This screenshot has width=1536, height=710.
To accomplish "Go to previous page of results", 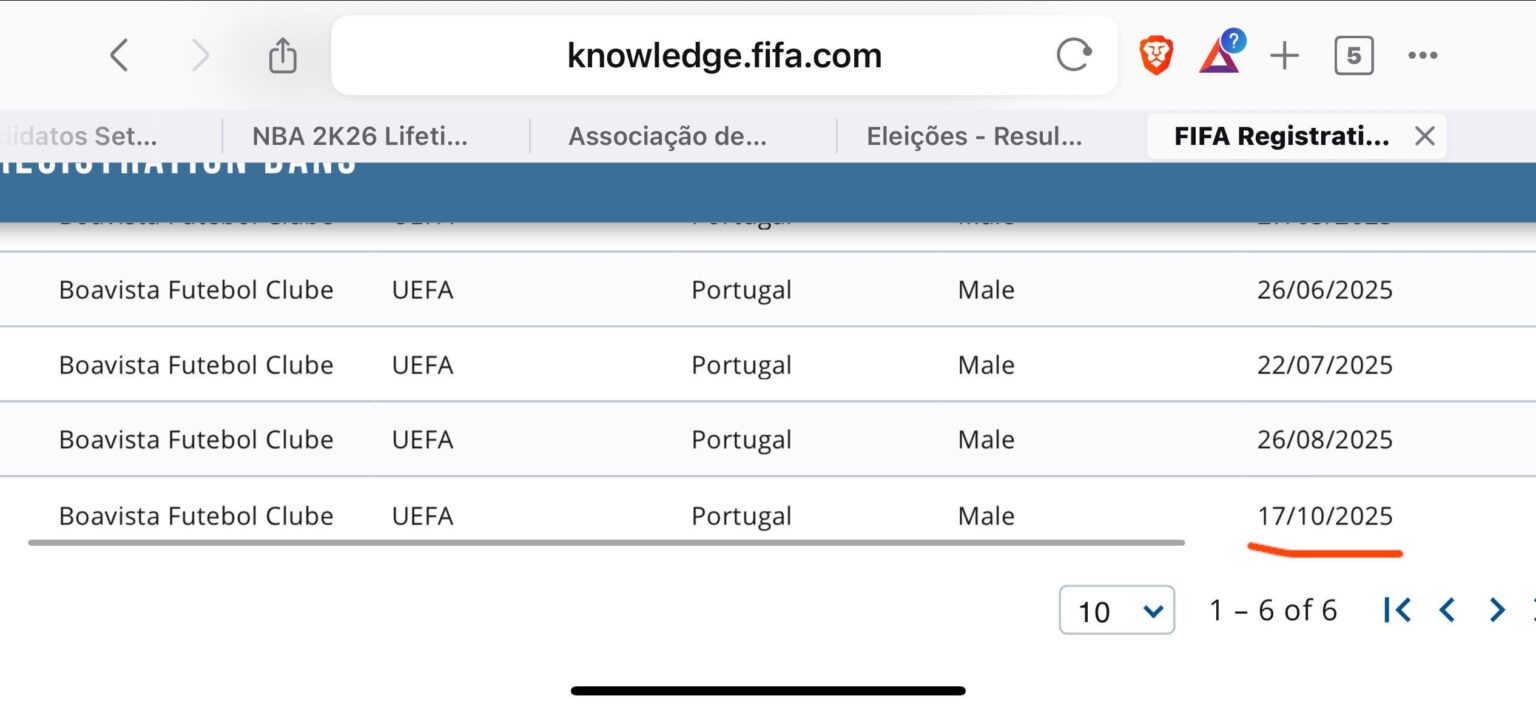I will [x=1446, y=610].
